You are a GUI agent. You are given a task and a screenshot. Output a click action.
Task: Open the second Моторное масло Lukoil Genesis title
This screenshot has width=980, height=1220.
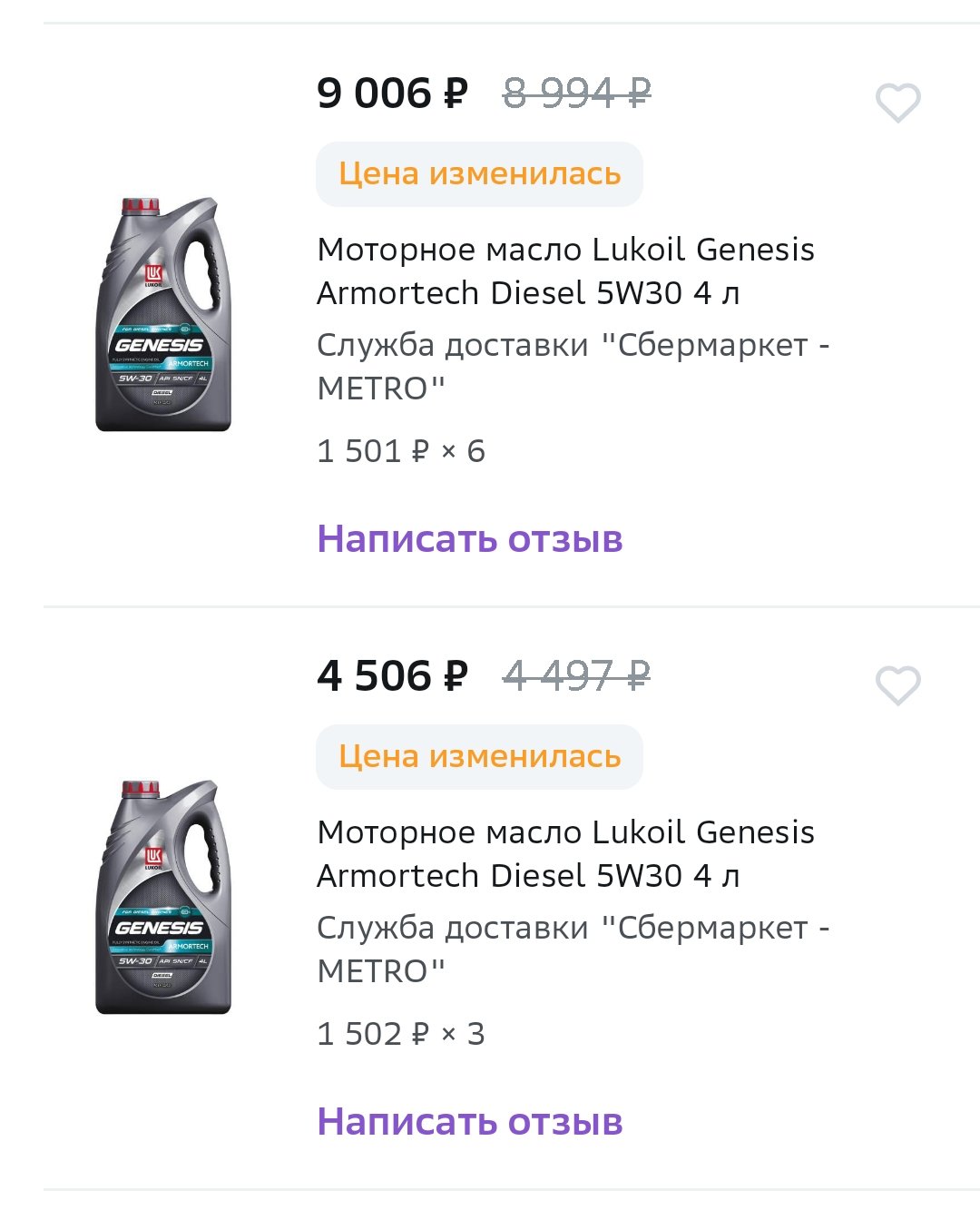(565, 853)
